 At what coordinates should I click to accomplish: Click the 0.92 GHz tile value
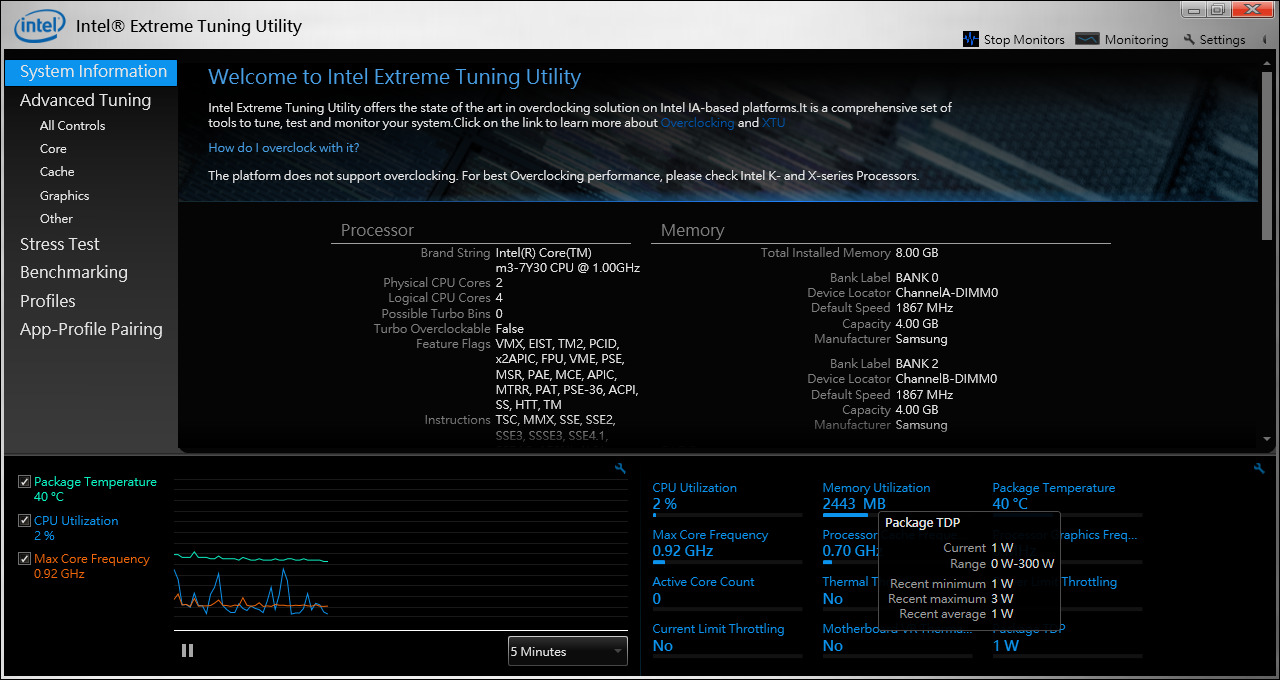[683, 551]
